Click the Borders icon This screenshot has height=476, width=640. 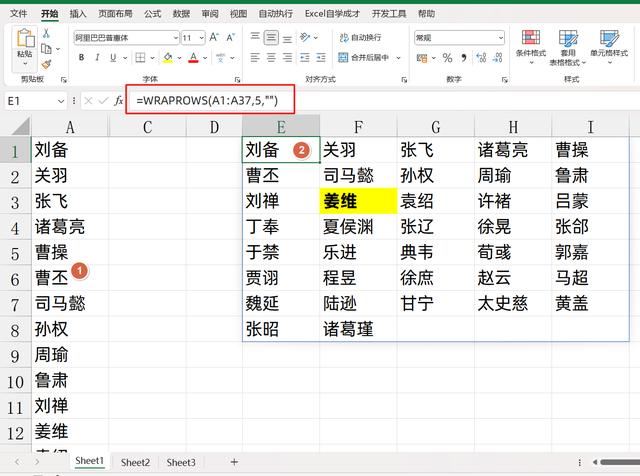140,58
